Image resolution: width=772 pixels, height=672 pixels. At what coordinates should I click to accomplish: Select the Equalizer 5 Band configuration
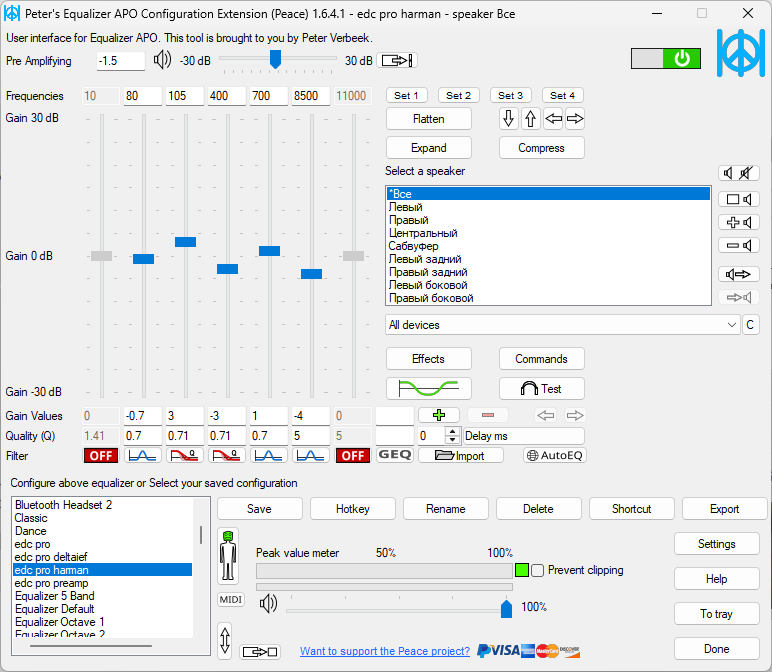[102, 596]
